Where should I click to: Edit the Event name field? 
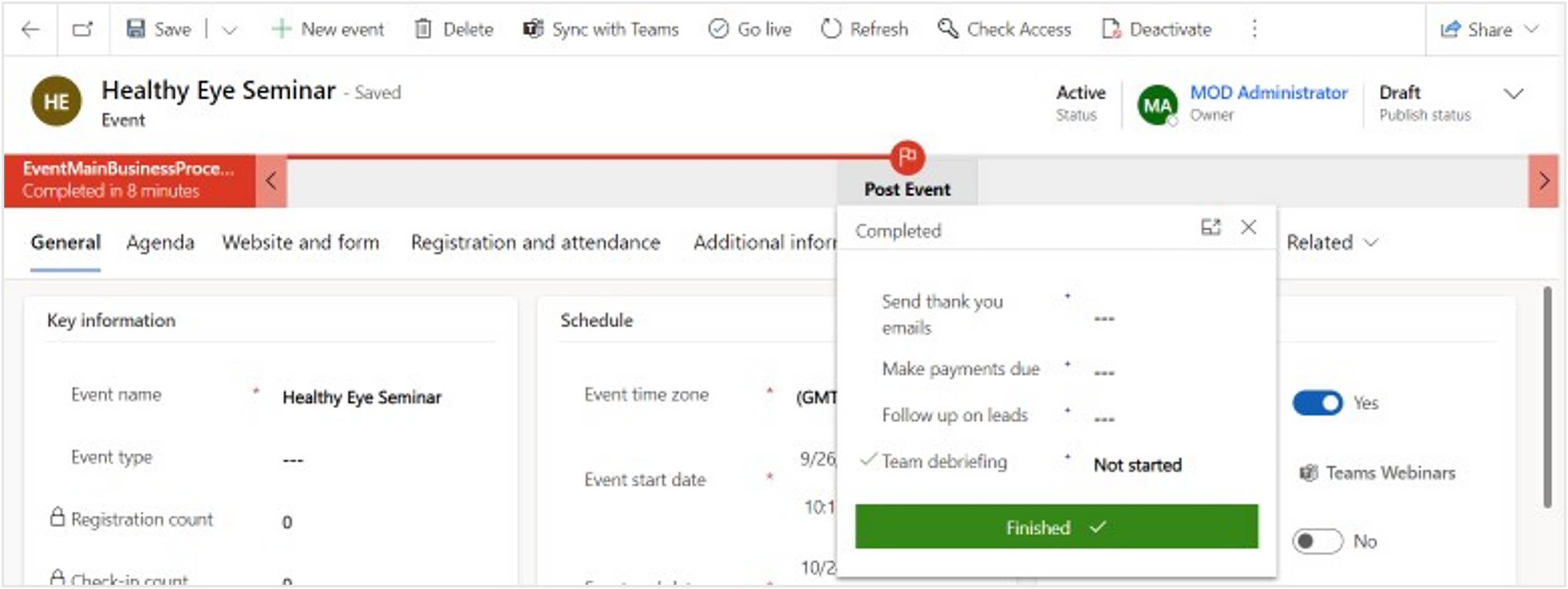pos(362,397)
